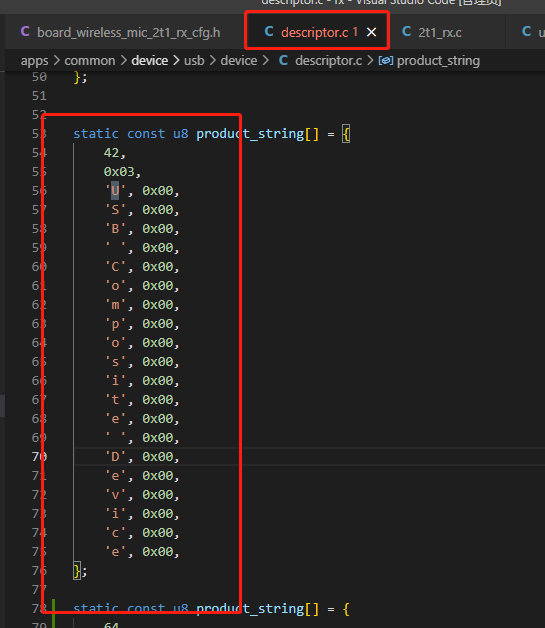
Task: Click line number 51 in gutter
Action: 39,96
